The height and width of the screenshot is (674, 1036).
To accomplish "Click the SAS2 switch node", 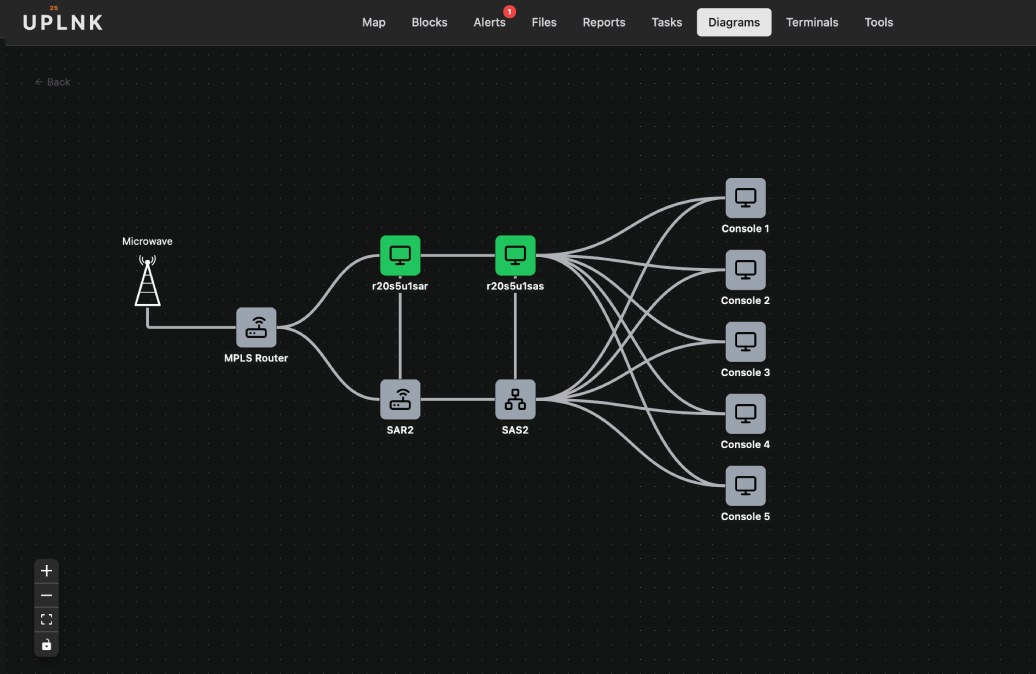I will [x=515, y=399].
